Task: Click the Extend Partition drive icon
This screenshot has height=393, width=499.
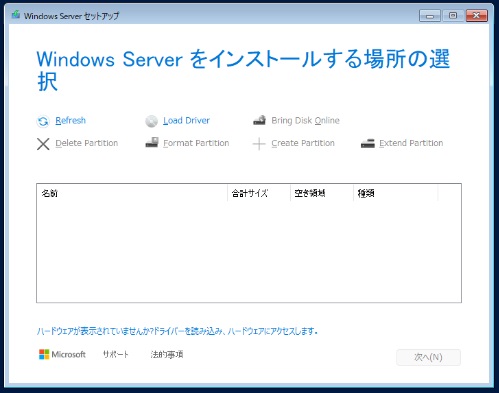Action: [x=368, y=143]
